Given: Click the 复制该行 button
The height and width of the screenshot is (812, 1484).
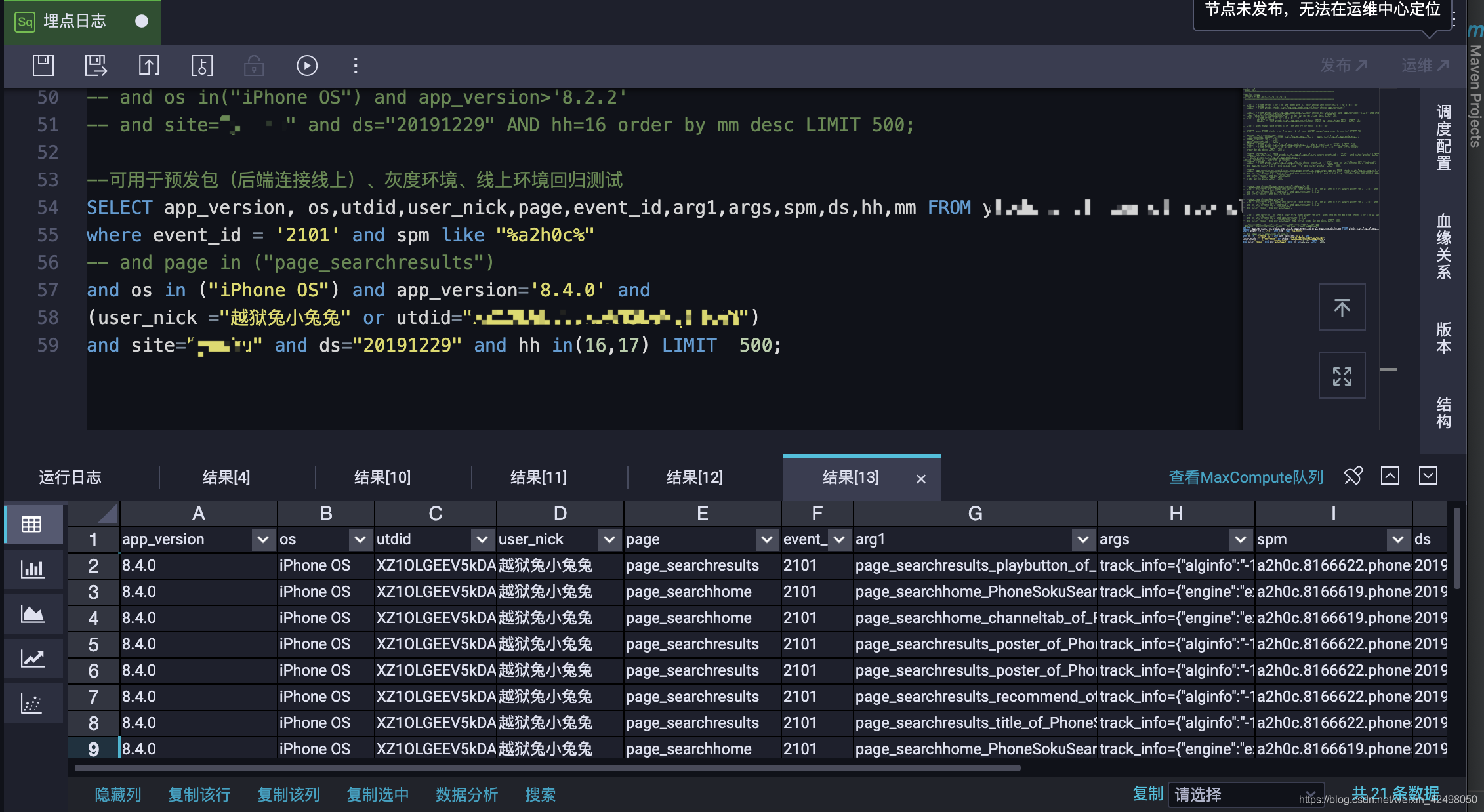Looking at the screenshot, I should click(x=199, y=794).
